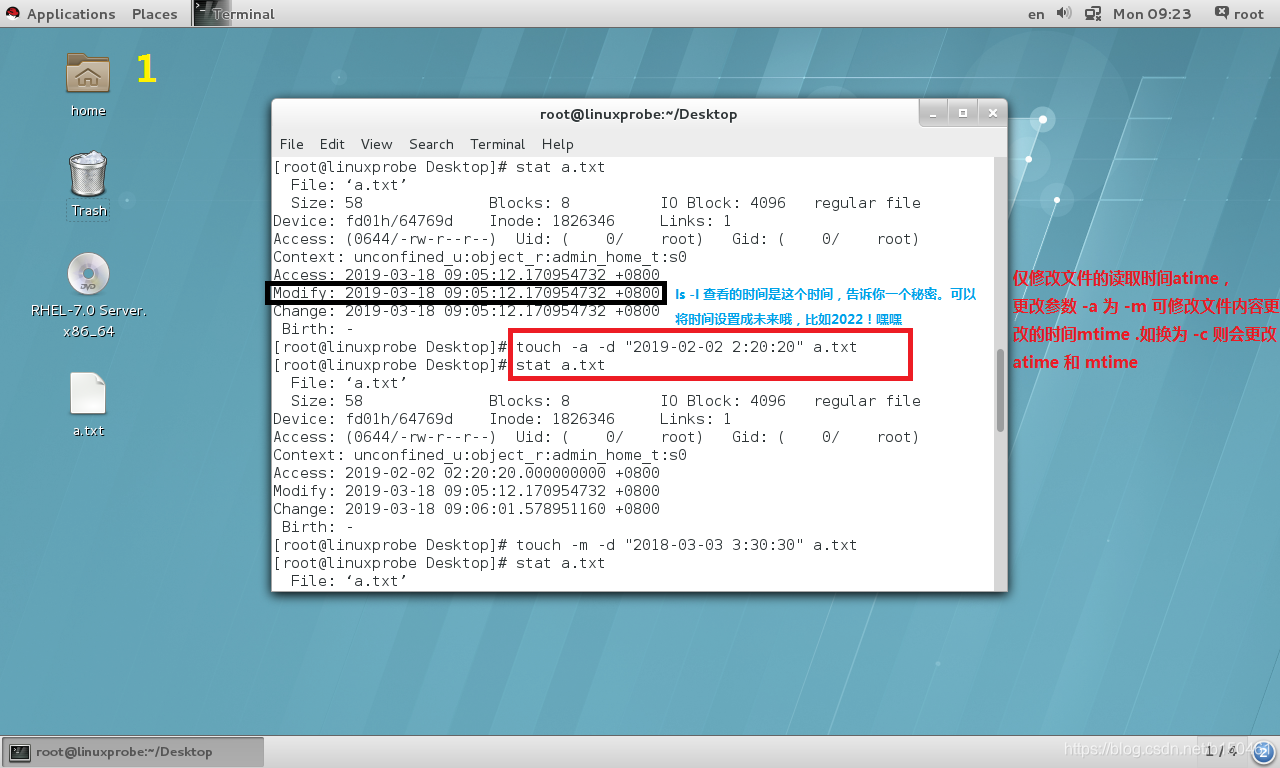Open the en input language indicator
The width and height of the screenshot is (1280, 768).
[x=1036, y=14]
